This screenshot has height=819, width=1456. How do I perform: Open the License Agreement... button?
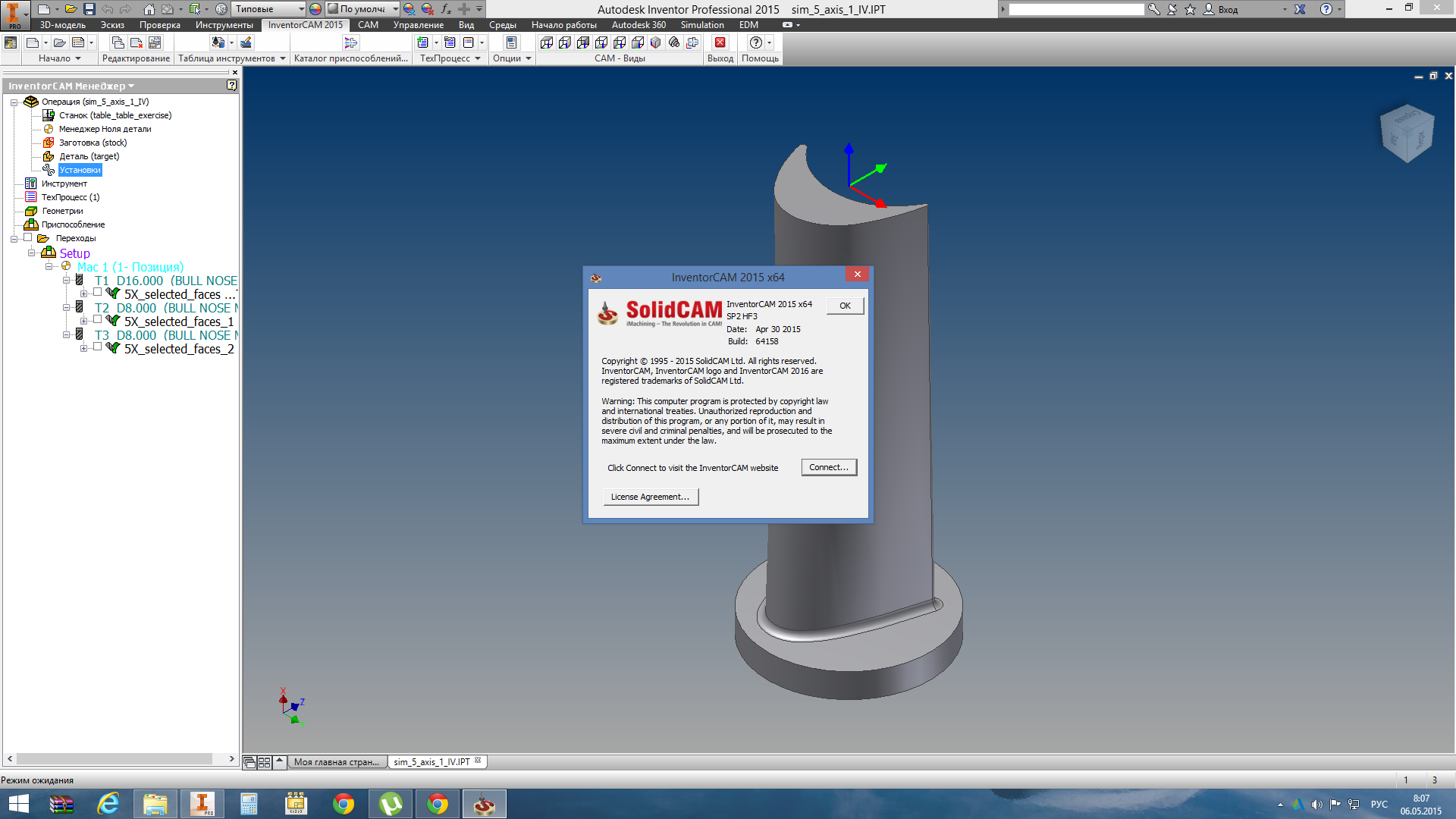pyautogui.click(x=650, y=497)
